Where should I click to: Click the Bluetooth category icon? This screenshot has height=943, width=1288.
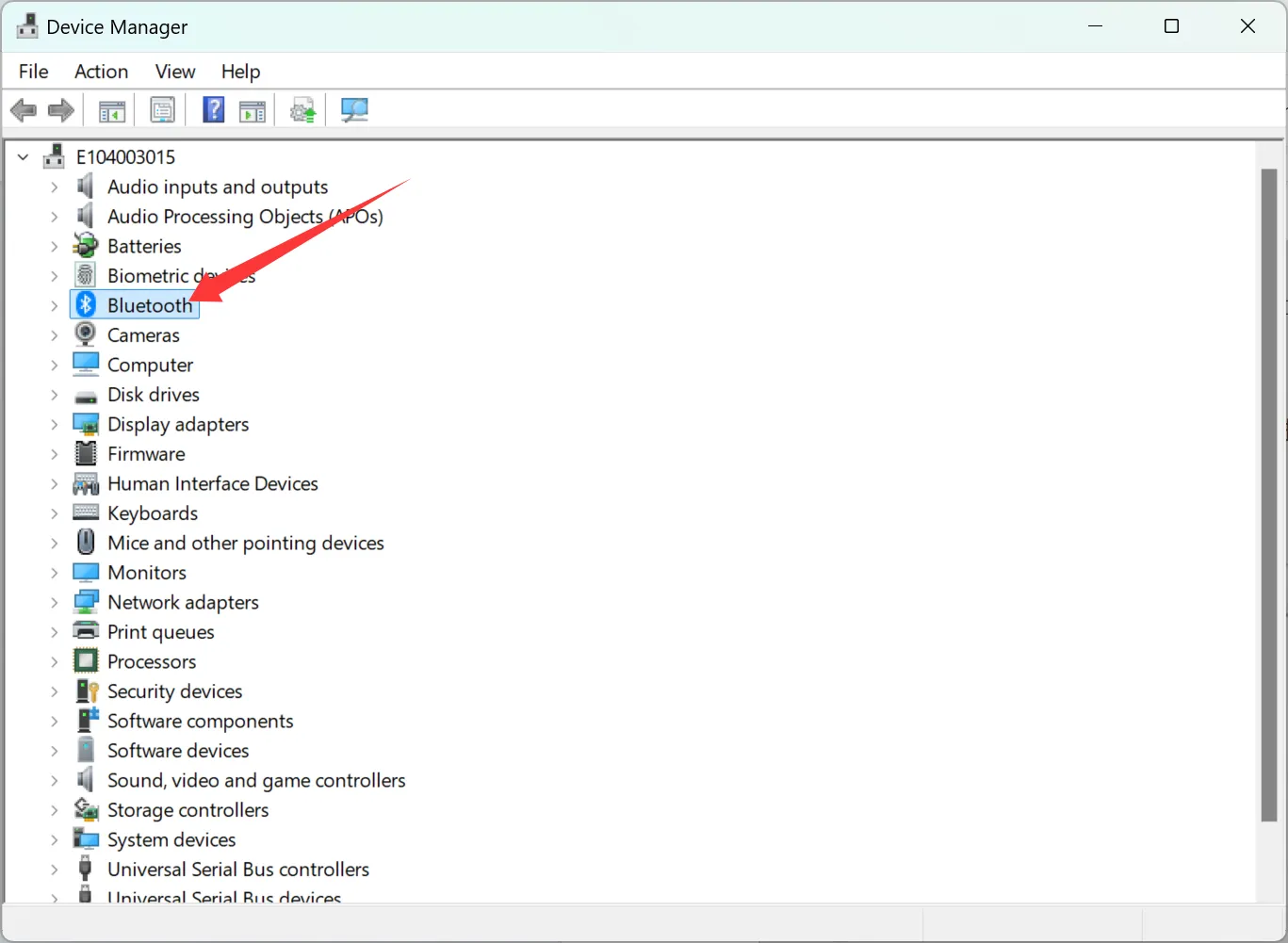(x=86, y=304)
